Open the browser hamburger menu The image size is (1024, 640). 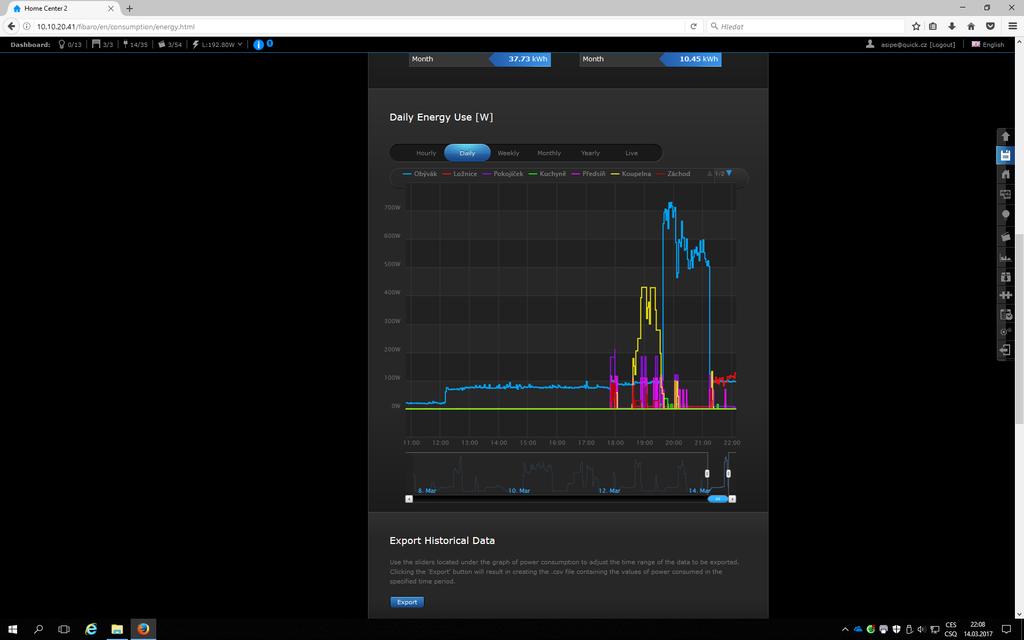pyautogui.click(x=1012, y=26)
